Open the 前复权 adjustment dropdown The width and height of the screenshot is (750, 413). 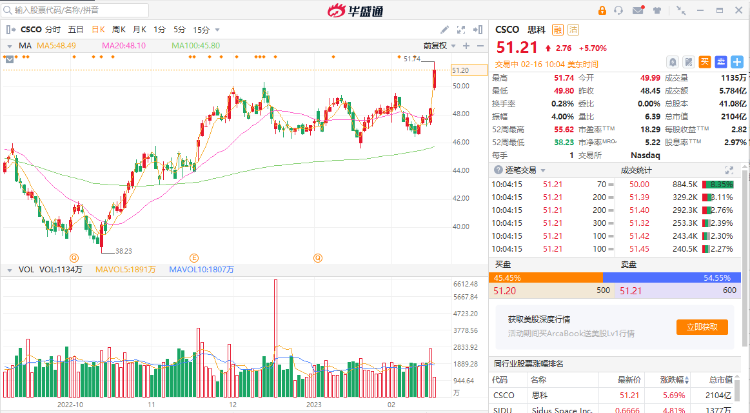(435, 46)
